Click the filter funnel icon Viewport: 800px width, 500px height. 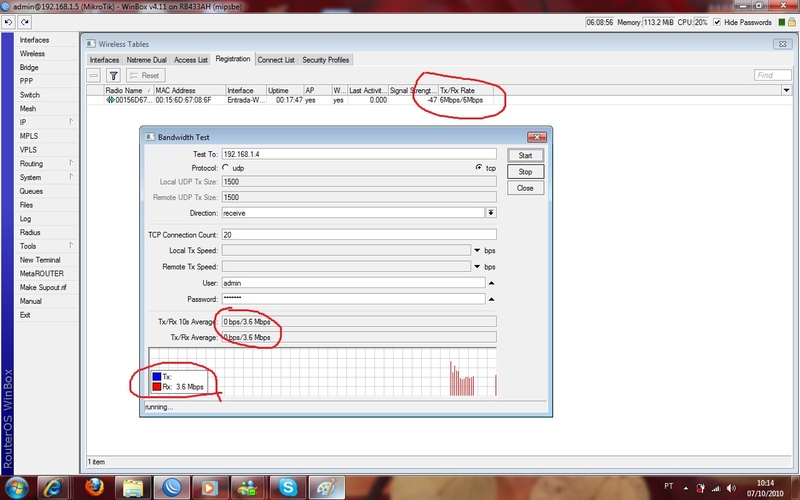pos(113,76)
